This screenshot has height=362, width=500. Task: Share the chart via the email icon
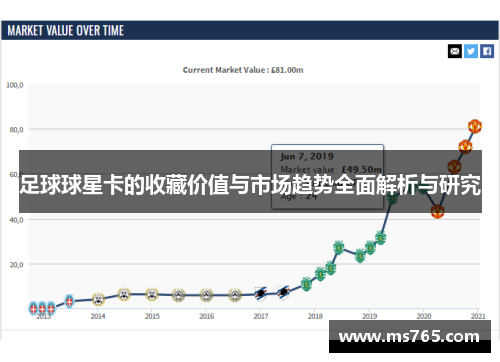[455, 51]
